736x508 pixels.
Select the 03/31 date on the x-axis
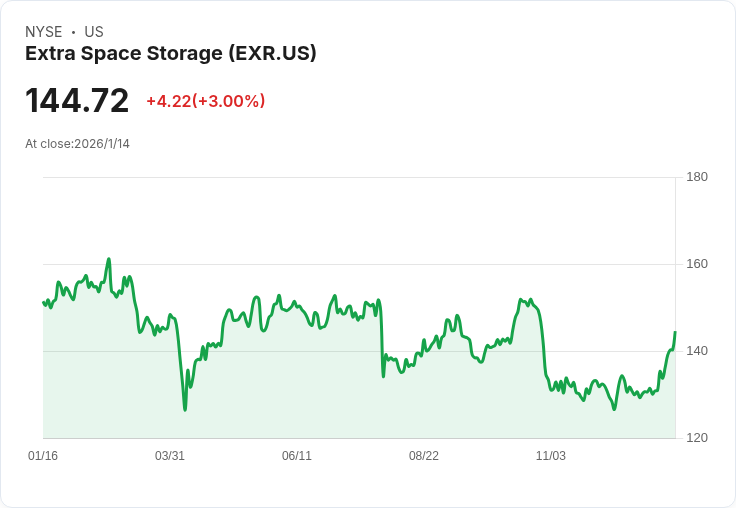tap(170, 456)
